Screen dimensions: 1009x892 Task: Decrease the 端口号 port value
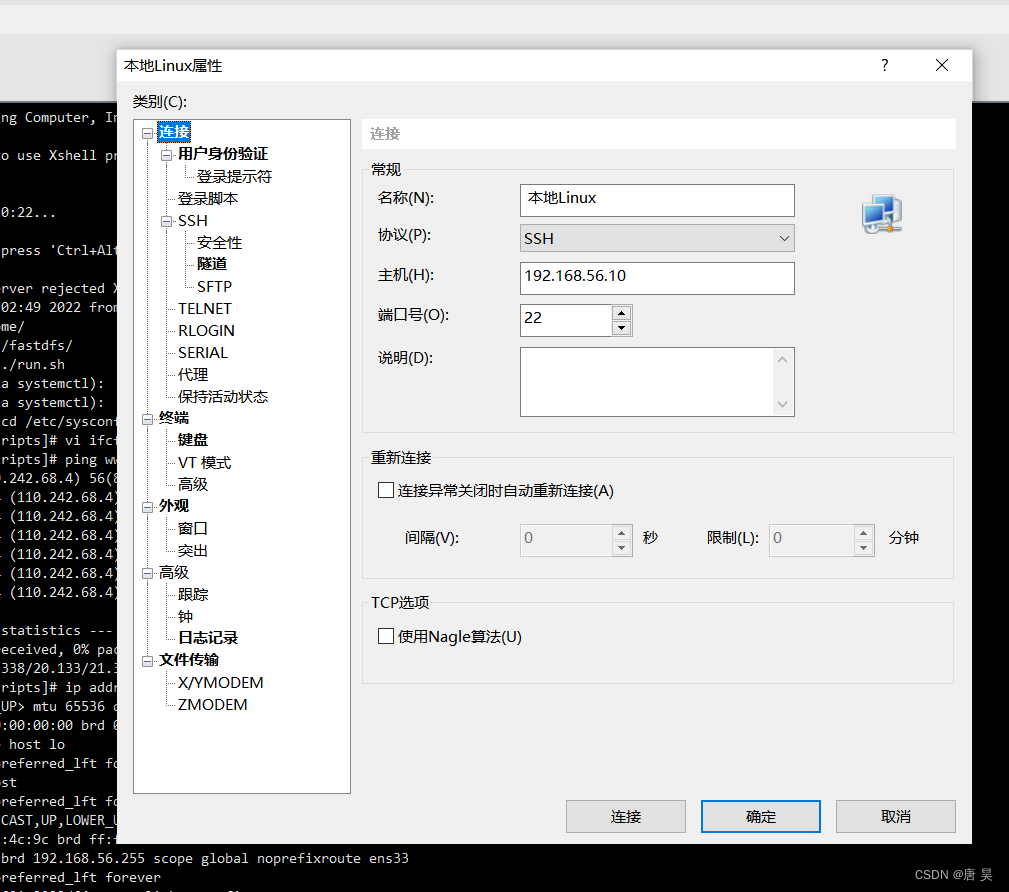click(621, 328)
